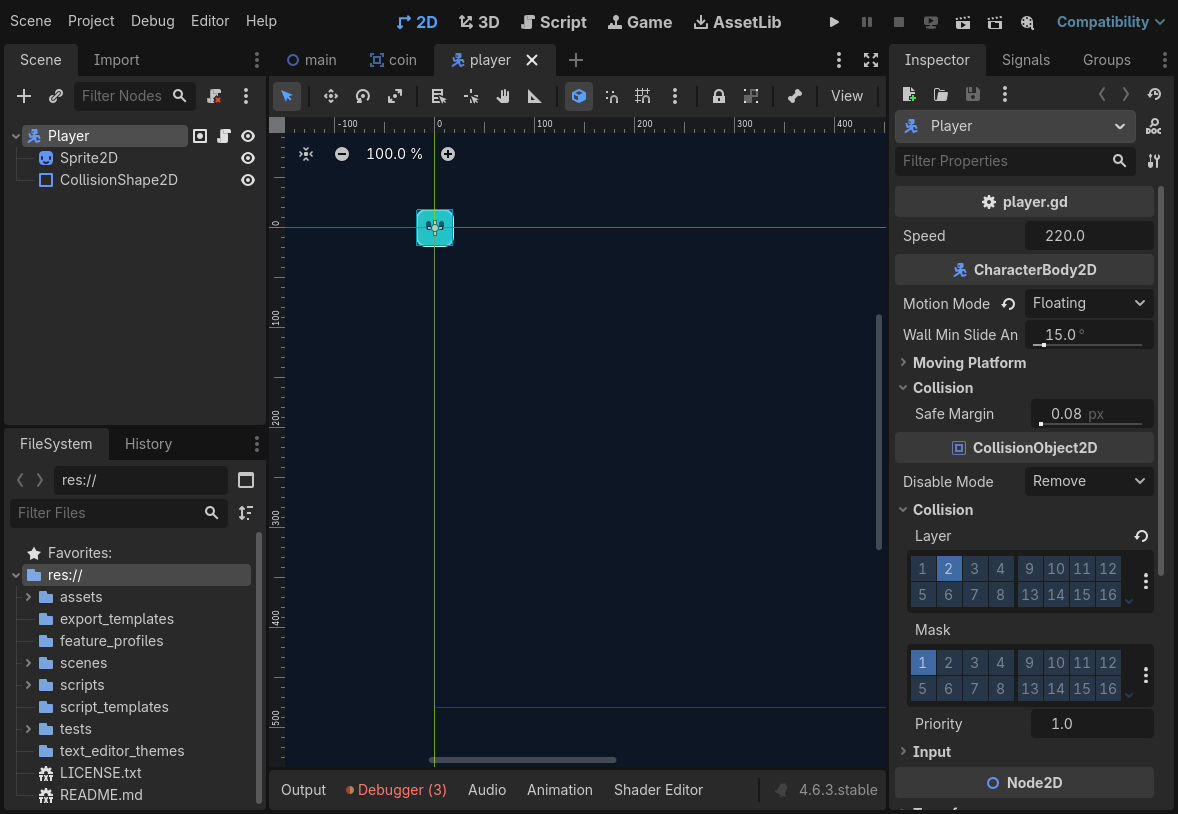Save the edited resource in Inspector
1178x814 pixels.
pos(972,94)
